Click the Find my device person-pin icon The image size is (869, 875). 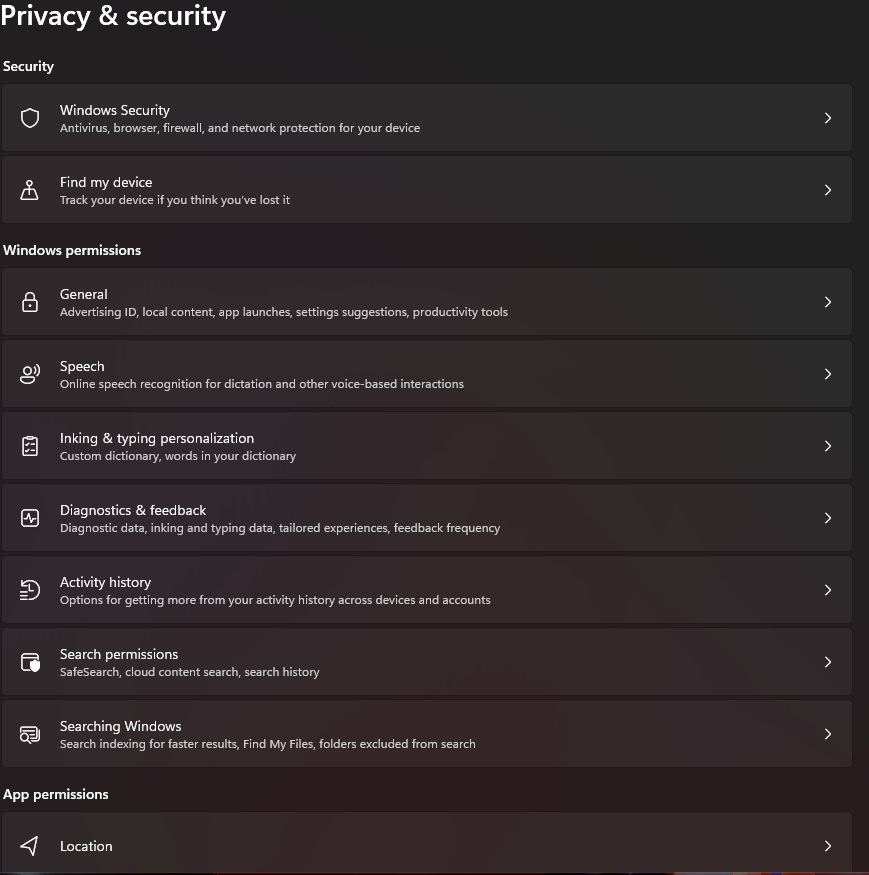click(30, 190)
